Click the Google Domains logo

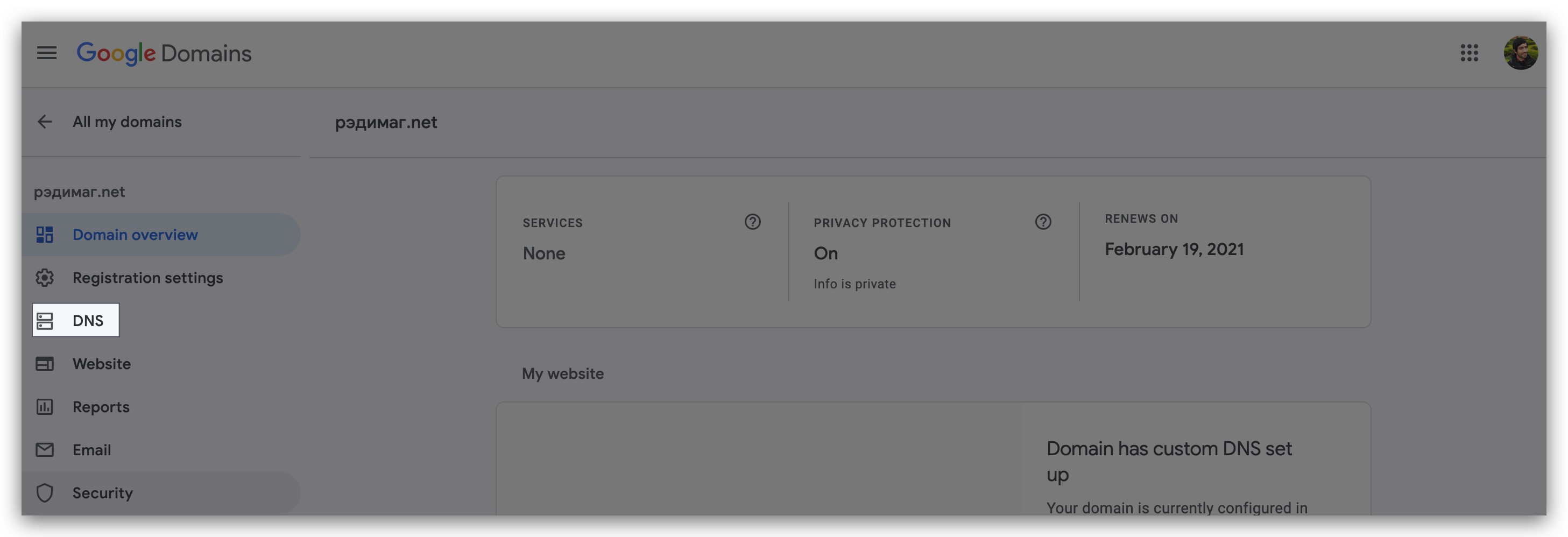point(164,54)
